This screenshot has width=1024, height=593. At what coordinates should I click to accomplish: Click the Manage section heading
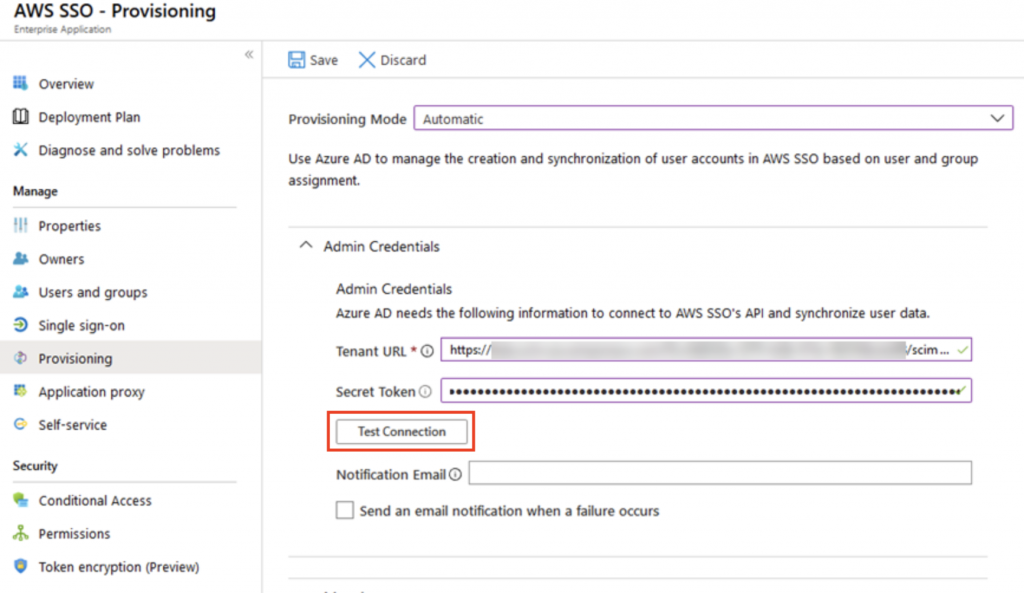(35, 191)
